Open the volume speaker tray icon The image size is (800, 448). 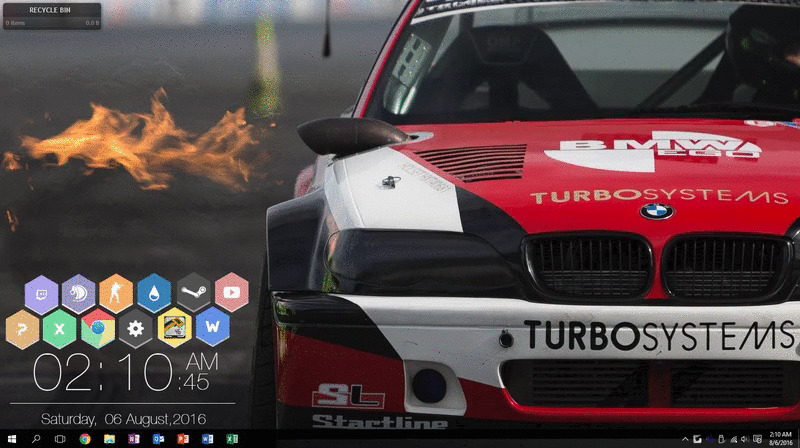[745, 439]
